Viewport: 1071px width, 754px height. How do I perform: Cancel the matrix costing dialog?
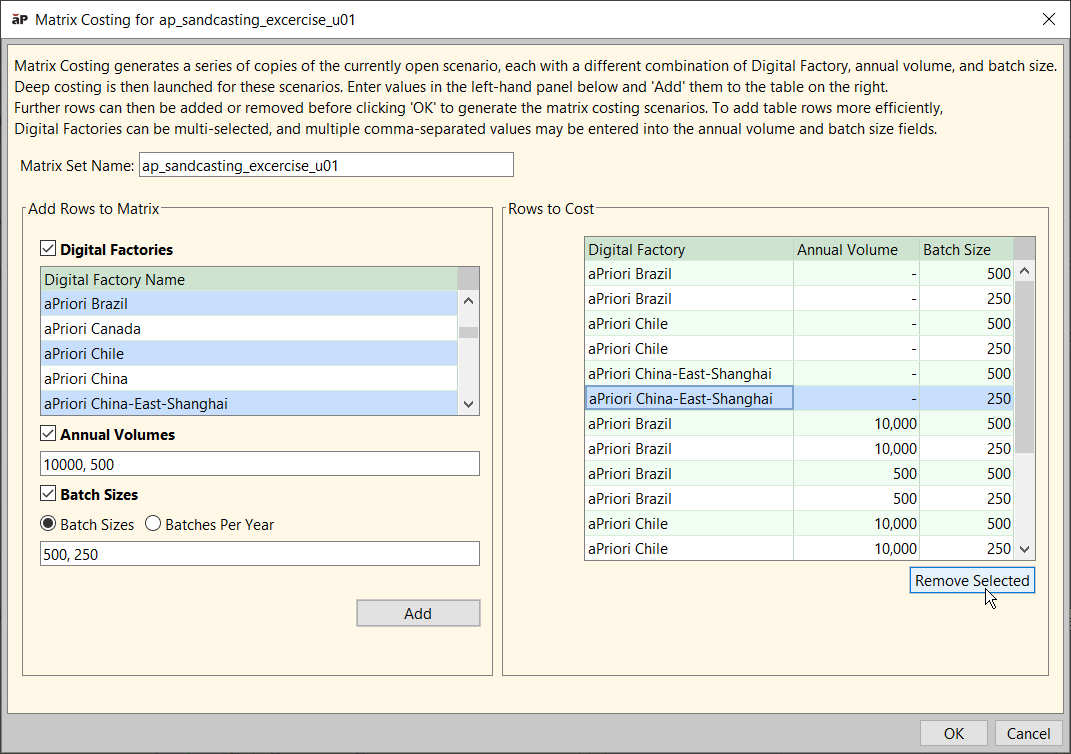pyautogui.click(x=1028, y=733)
